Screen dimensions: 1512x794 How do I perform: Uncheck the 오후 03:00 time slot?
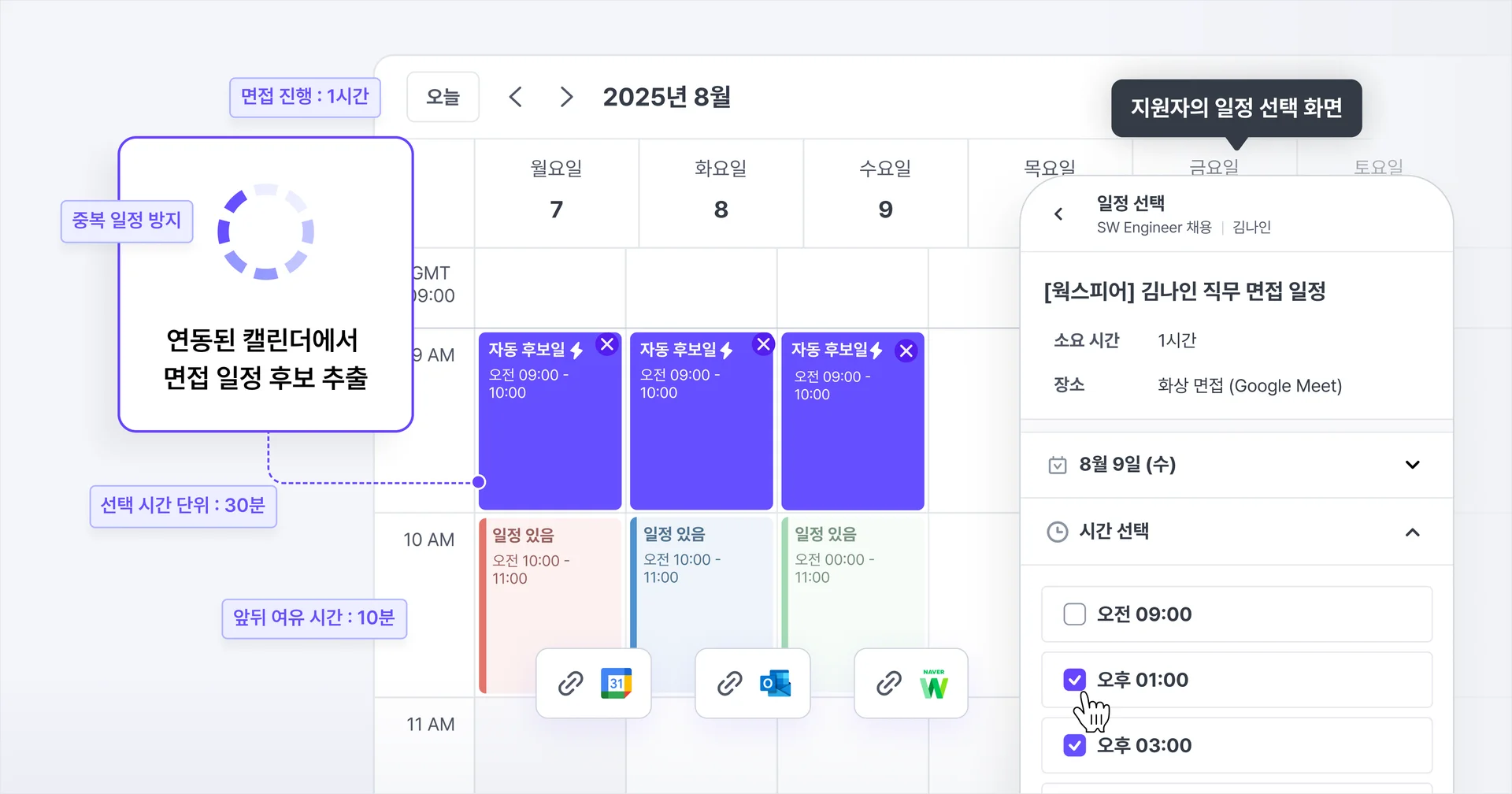[1075, 744]
